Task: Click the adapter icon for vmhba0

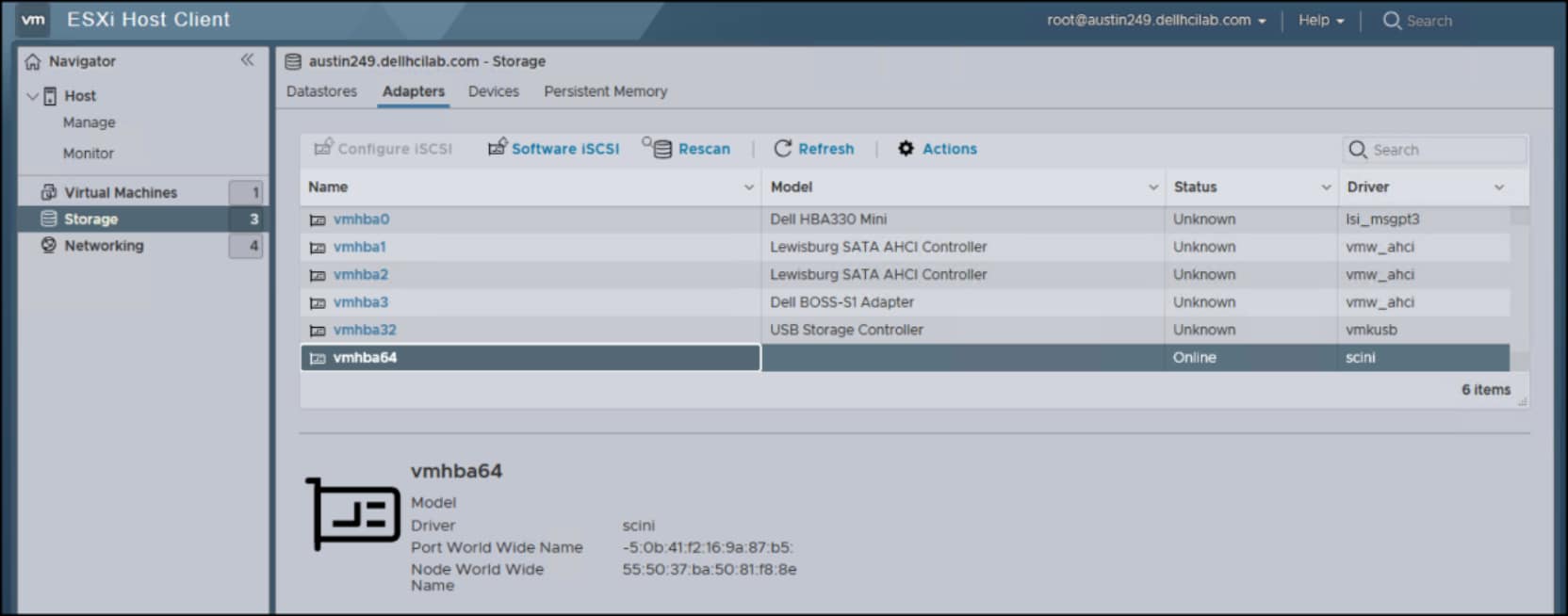Action: point(318,219)
